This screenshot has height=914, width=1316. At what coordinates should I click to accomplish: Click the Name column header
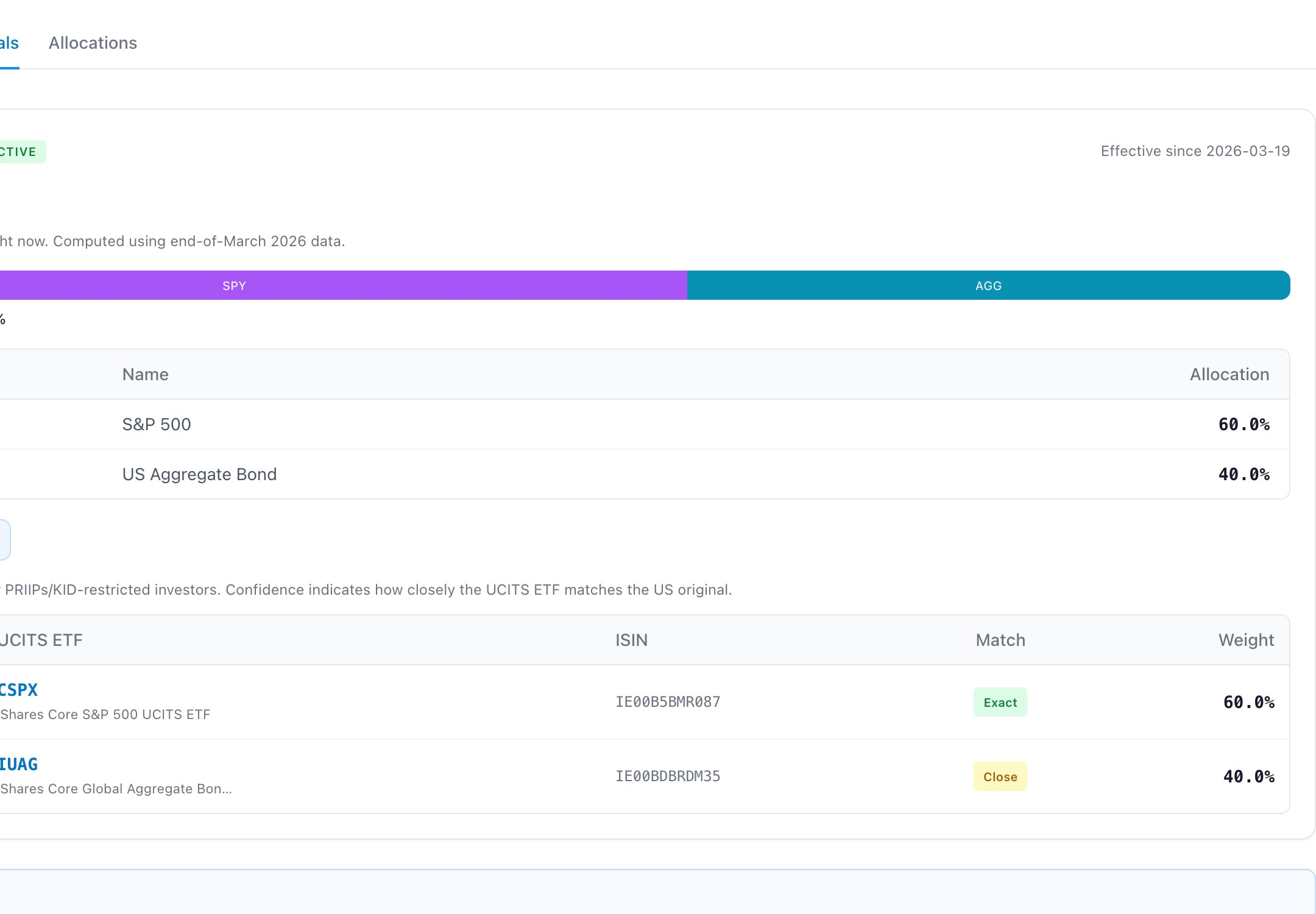(146, 374)
